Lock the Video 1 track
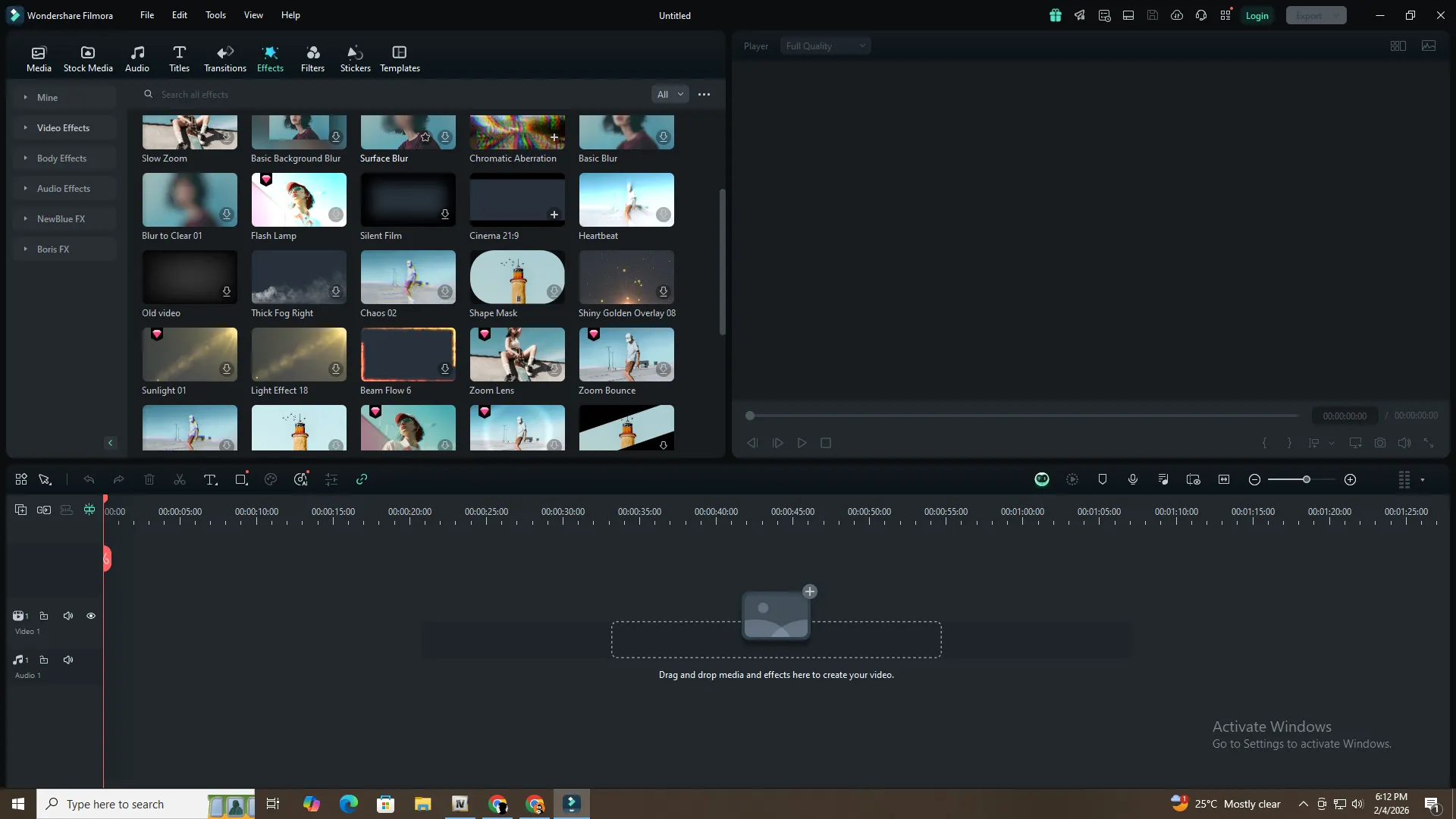This screenshot has height=819, width=1456. click(44, 616)
